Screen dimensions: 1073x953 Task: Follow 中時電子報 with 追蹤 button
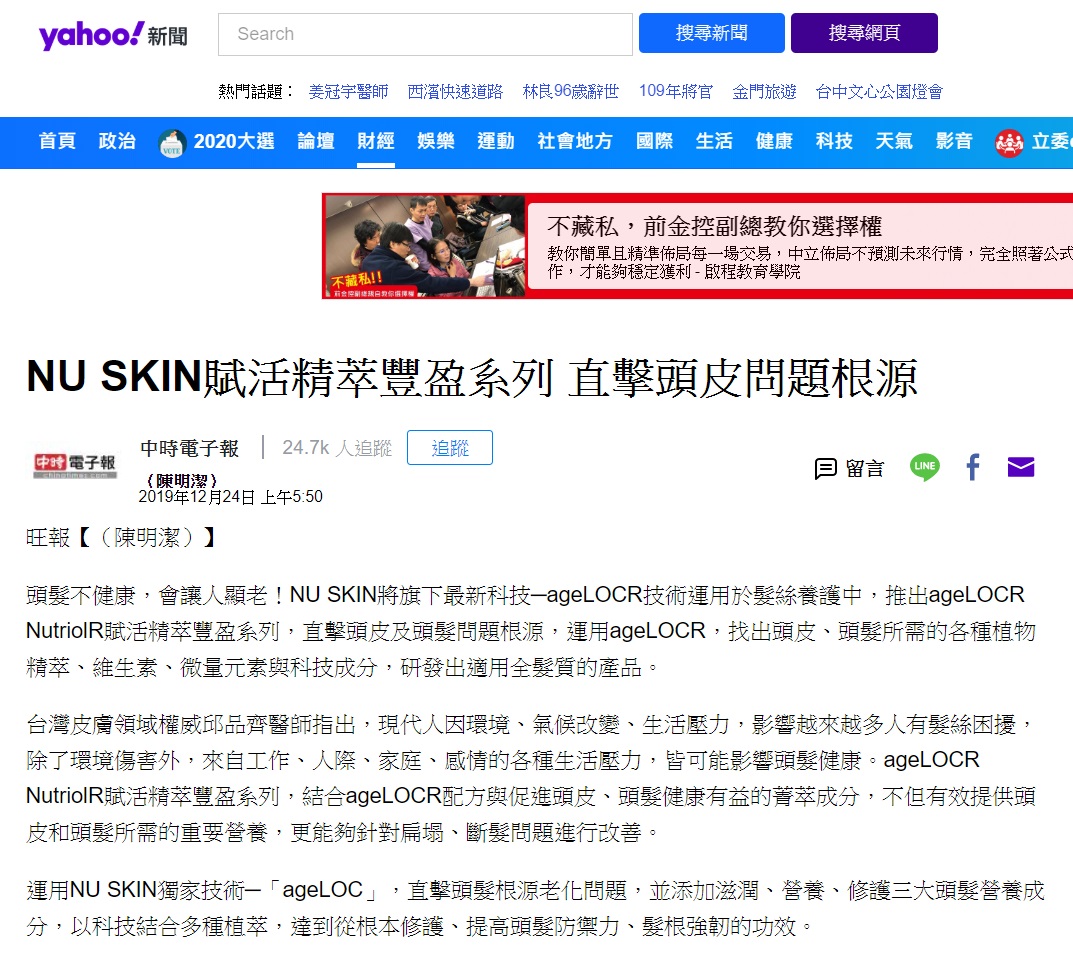pos(450,447)
